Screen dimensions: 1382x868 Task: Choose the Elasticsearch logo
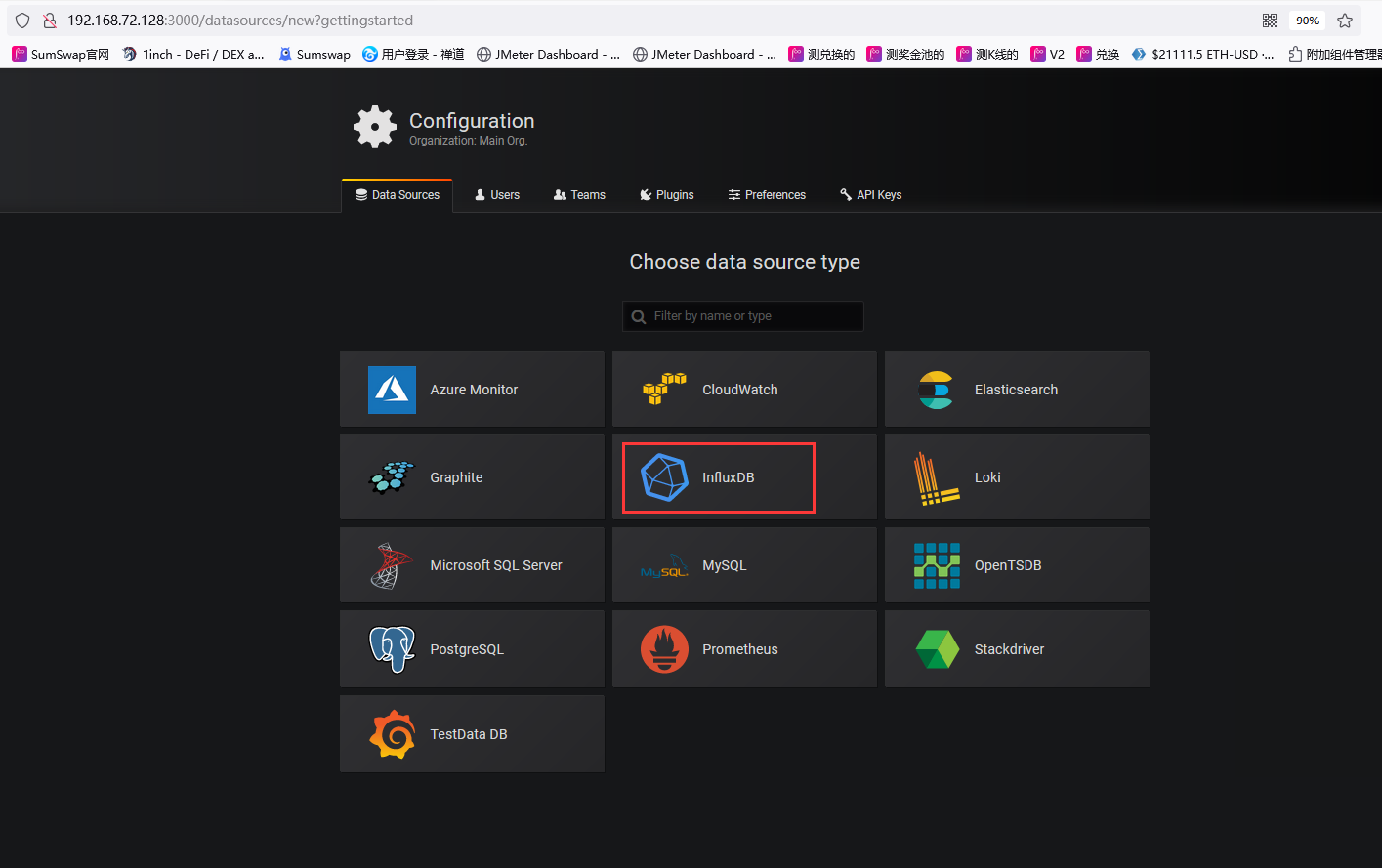tap(936, 390)
